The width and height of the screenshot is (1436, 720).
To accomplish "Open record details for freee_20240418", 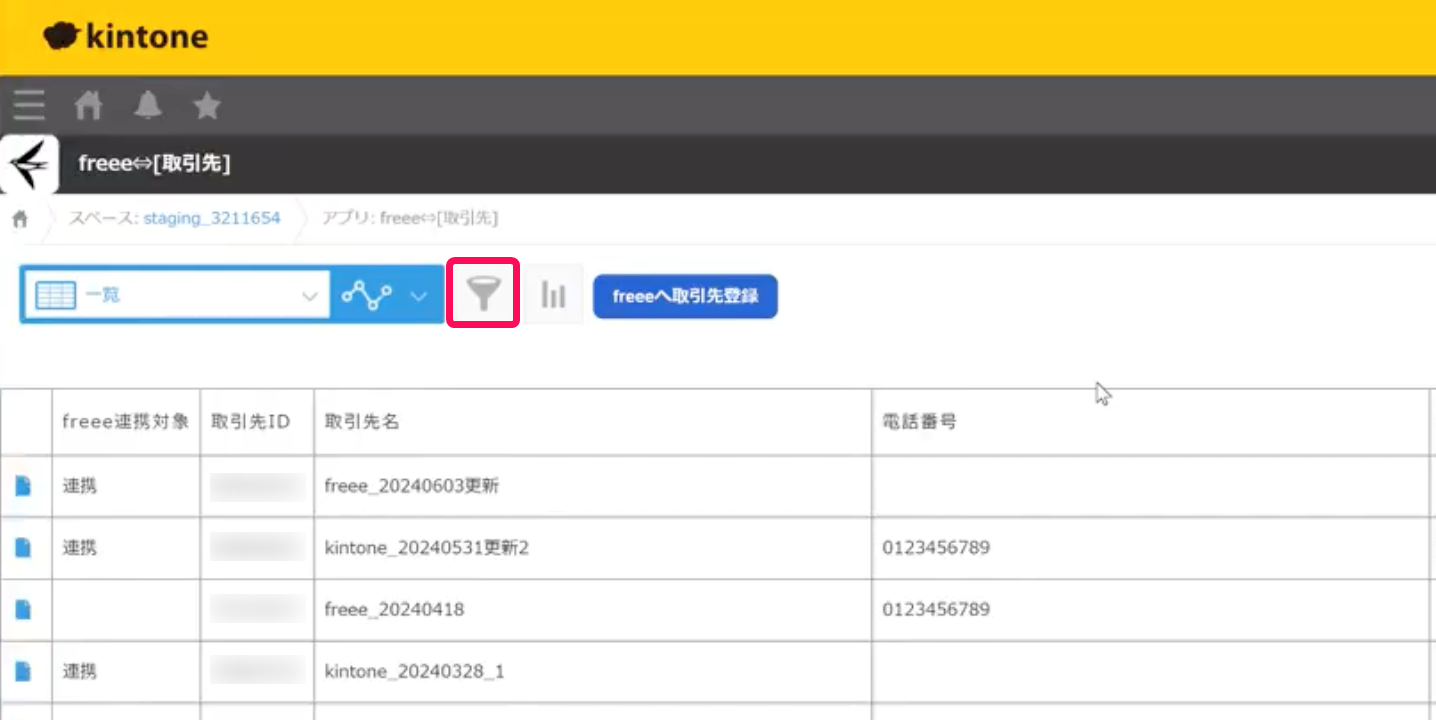I will [x=23, y=609].
